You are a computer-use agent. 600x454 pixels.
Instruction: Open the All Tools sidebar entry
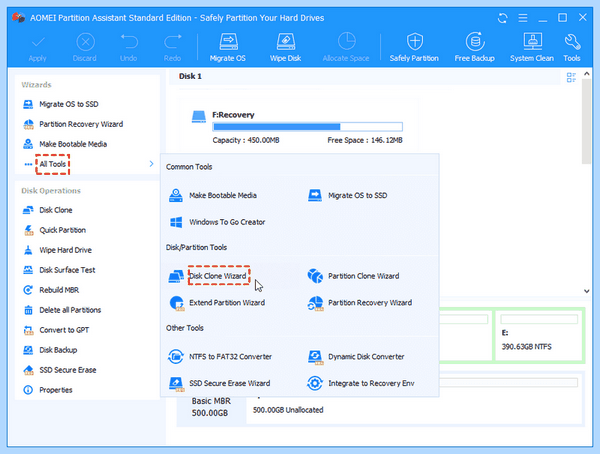coord(53,164)
